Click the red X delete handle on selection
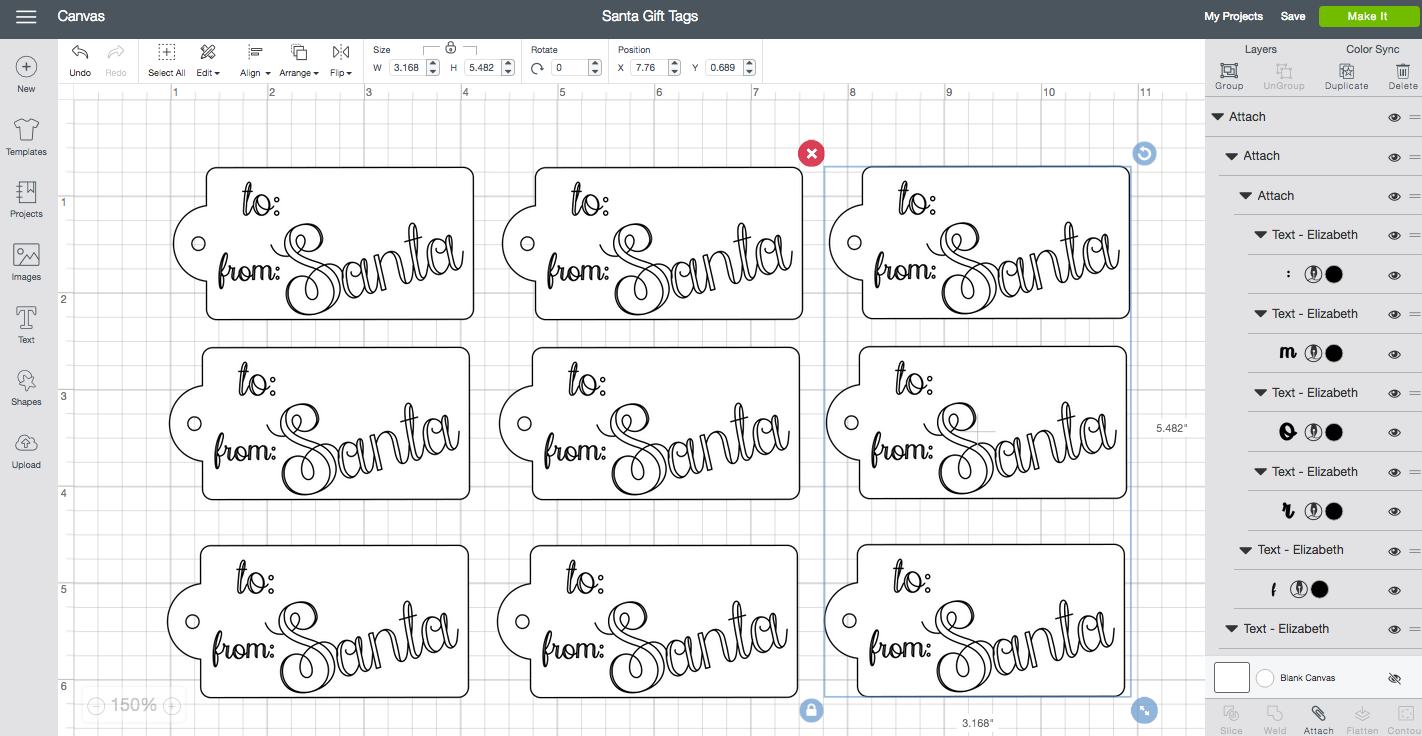 [811, 153]
